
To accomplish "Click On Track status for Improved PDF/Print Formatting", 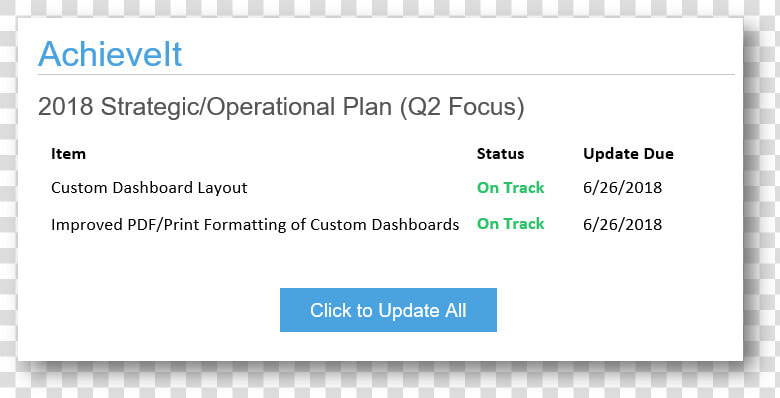I will 510,224.
